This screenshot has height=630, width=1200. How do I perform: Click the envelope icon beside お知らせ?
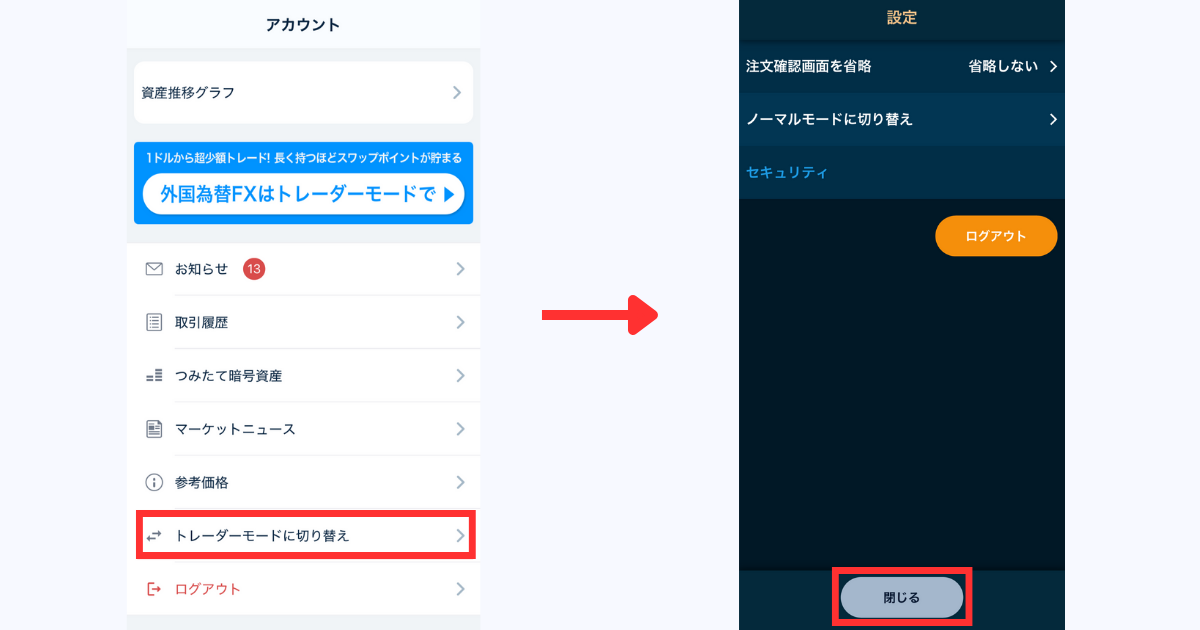coord(154,269)
